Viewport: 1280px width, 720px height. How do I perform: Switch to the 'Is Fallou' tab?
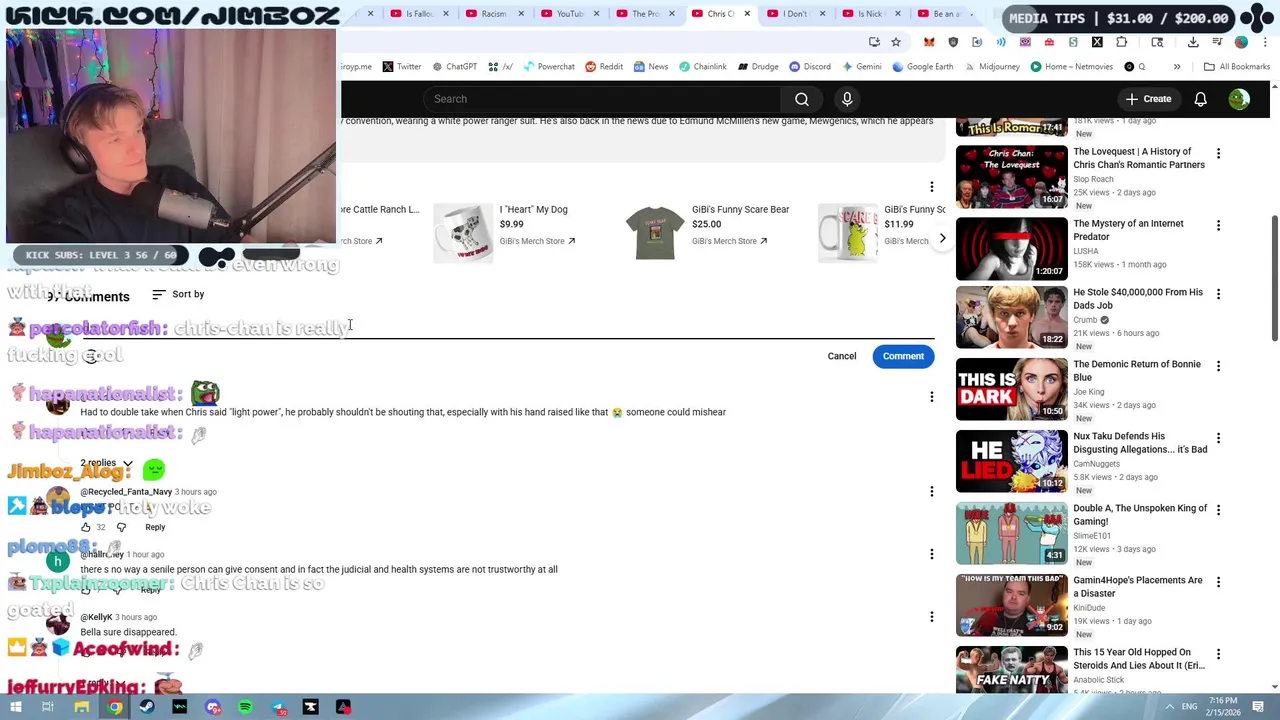[x=418, y=14]
